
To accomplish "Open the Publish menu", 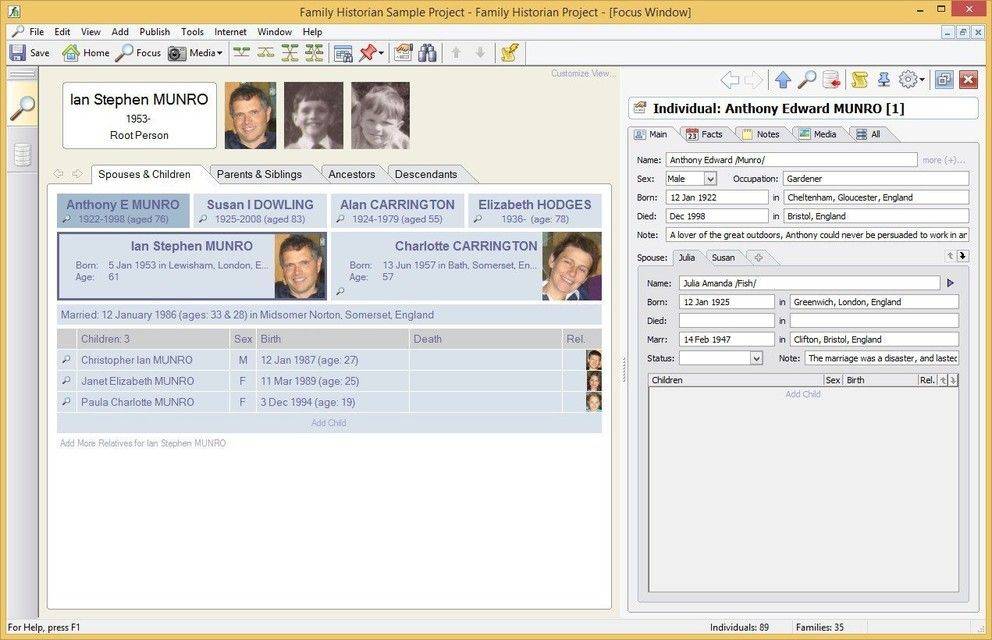I will tap(154, 32).
